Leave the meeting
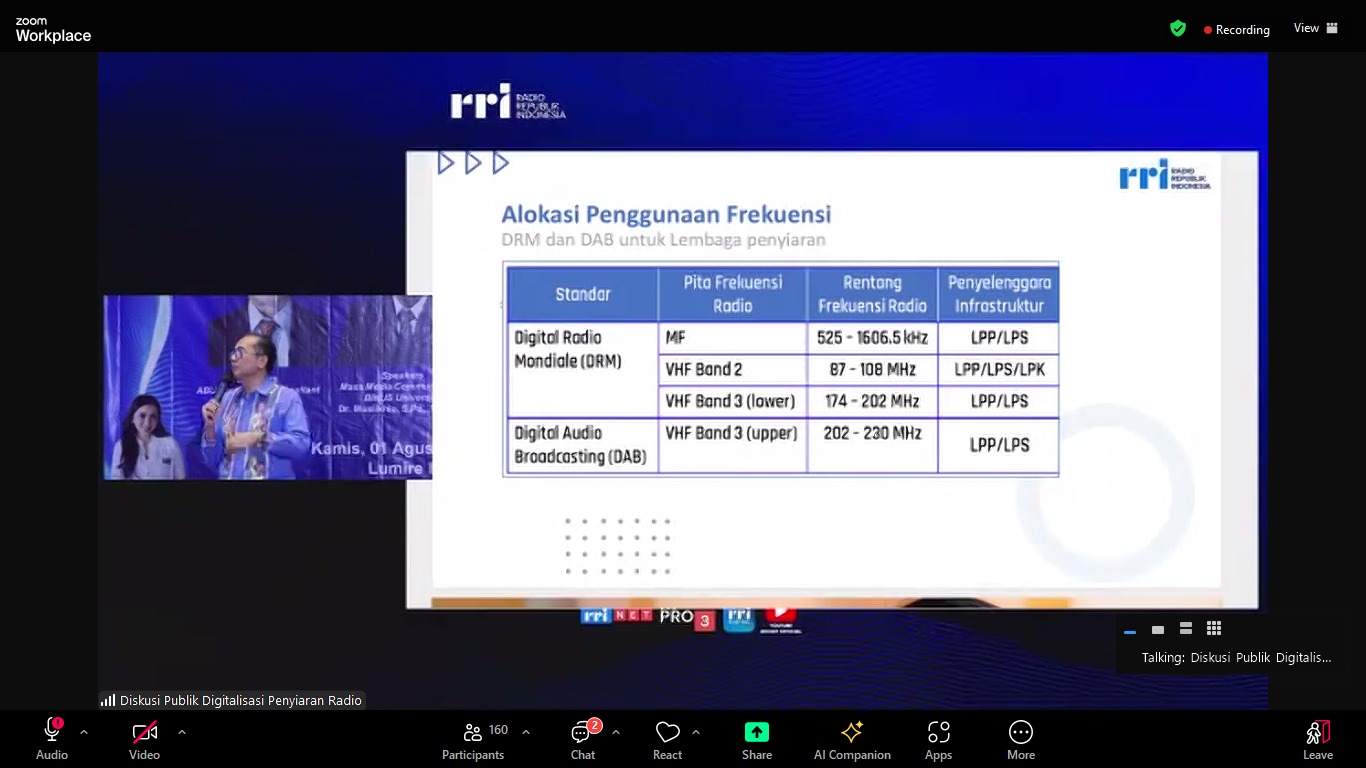Image resolution: width=1366 pixels, height=768 pixels. coord(1317,739)
